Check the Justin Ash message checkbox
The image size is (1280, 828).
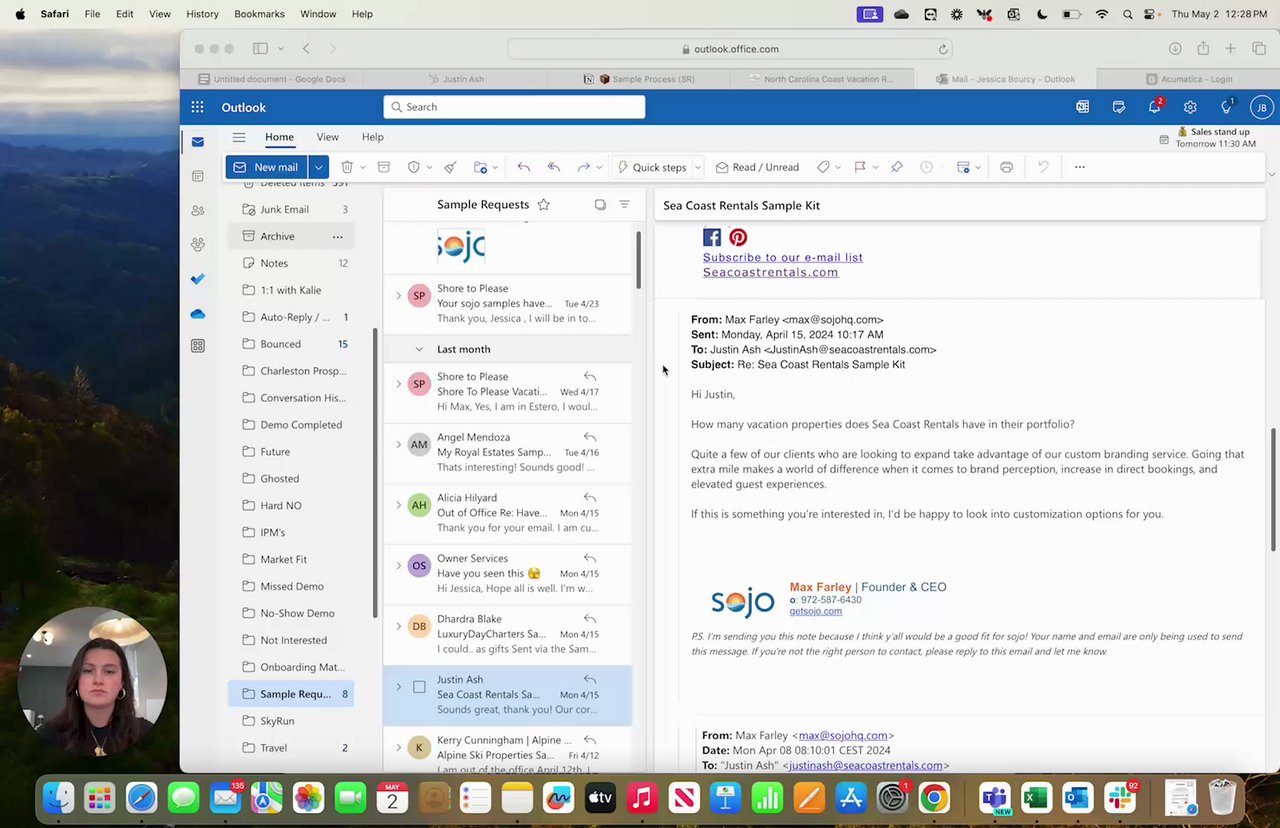419,687
